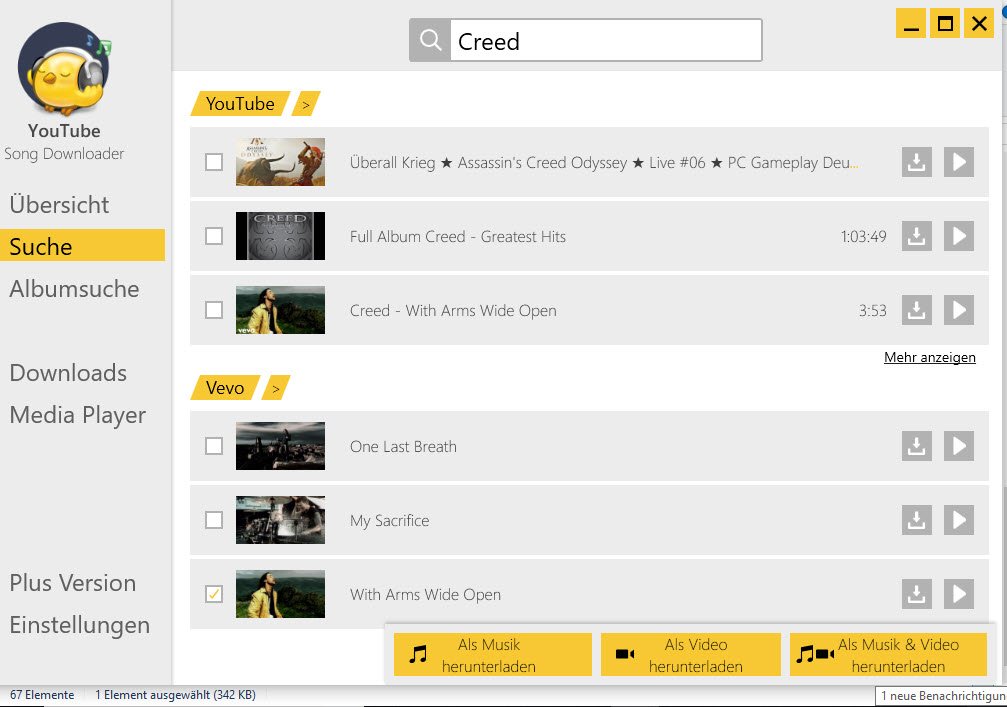Play the Überall Krieg Assassin's Creed video
The height and width of the screenshot is (707, 1007).
[x=959, y=162]
